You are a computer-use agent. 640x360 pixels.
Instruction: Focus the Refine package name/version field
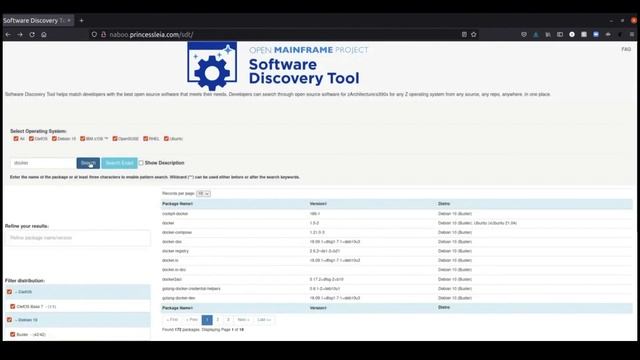click(x=78, y=238)
